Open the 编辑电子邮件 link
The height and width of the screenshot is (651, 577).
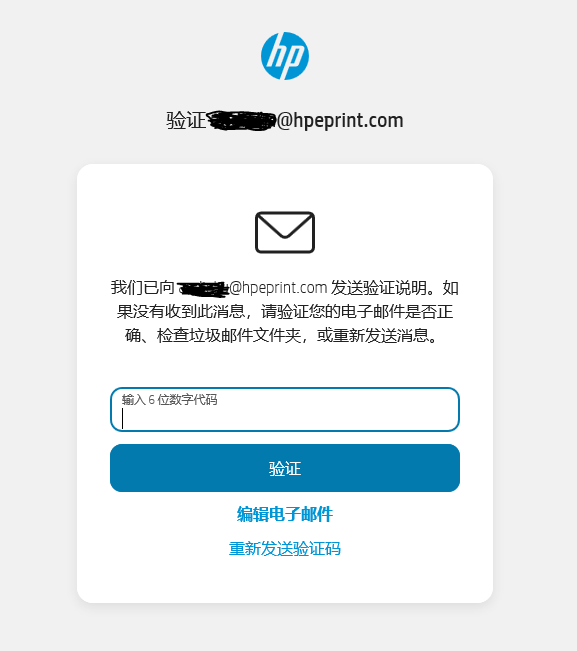coord(285,514)
